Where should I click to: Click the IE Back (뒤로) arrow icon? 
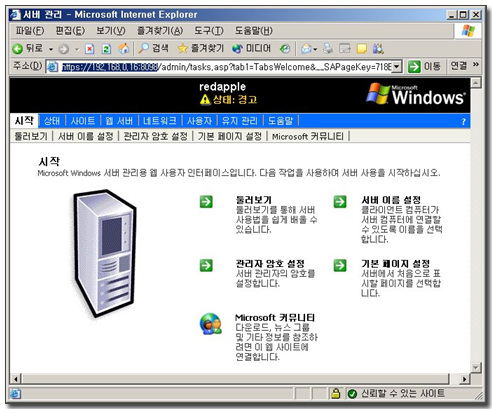pos(17,49)
